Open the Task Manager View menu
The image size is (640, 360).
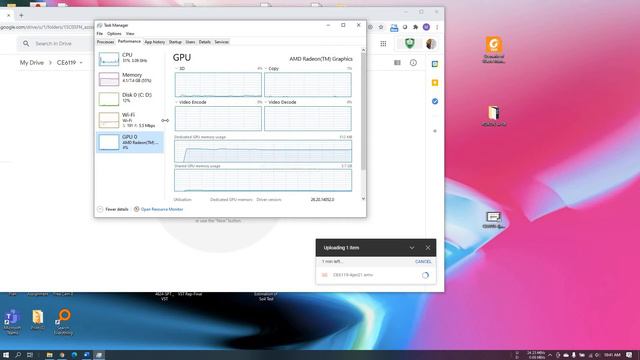130,33
